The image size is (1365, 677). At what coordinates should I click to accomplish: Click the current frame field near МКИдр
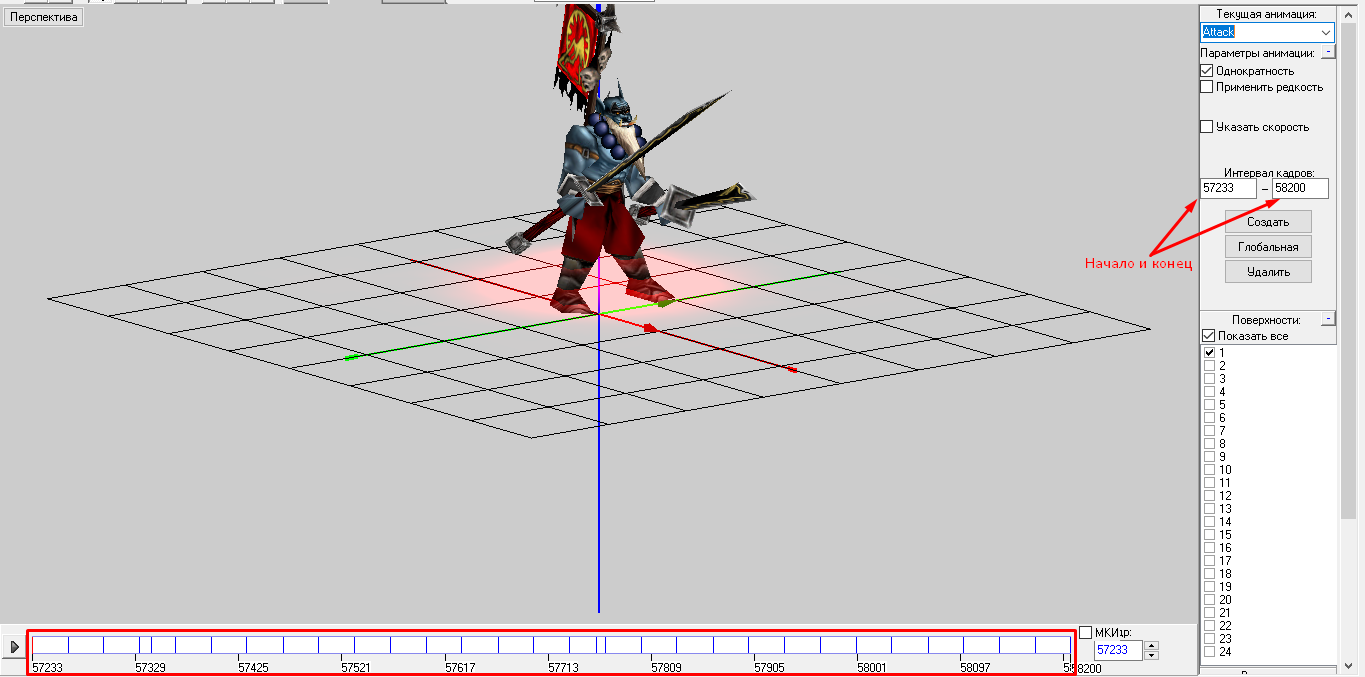coord(1118,650)
